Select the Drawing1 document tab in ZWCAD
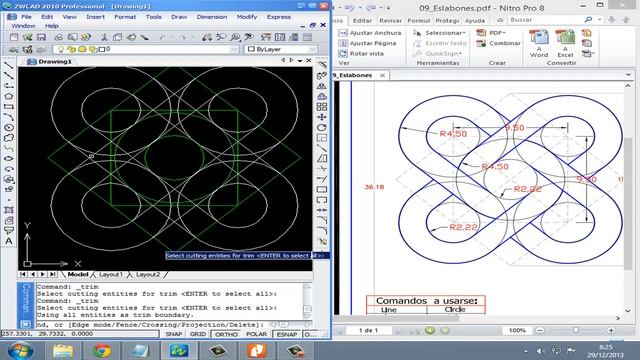The image size is (640, 360). (50, 62)
